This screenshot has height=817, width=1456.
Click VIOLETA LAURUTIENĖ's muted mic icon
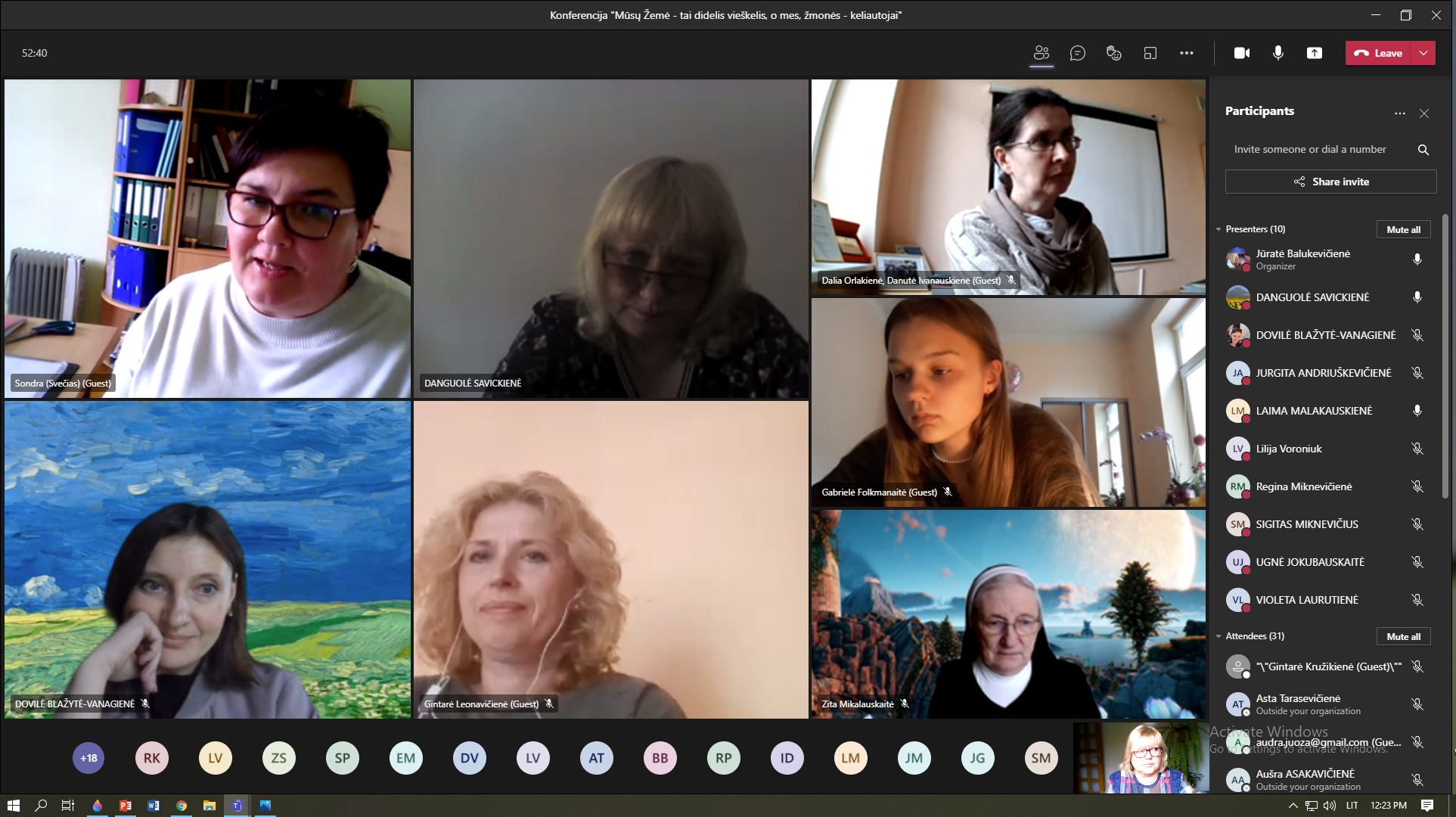point(1417,600)
